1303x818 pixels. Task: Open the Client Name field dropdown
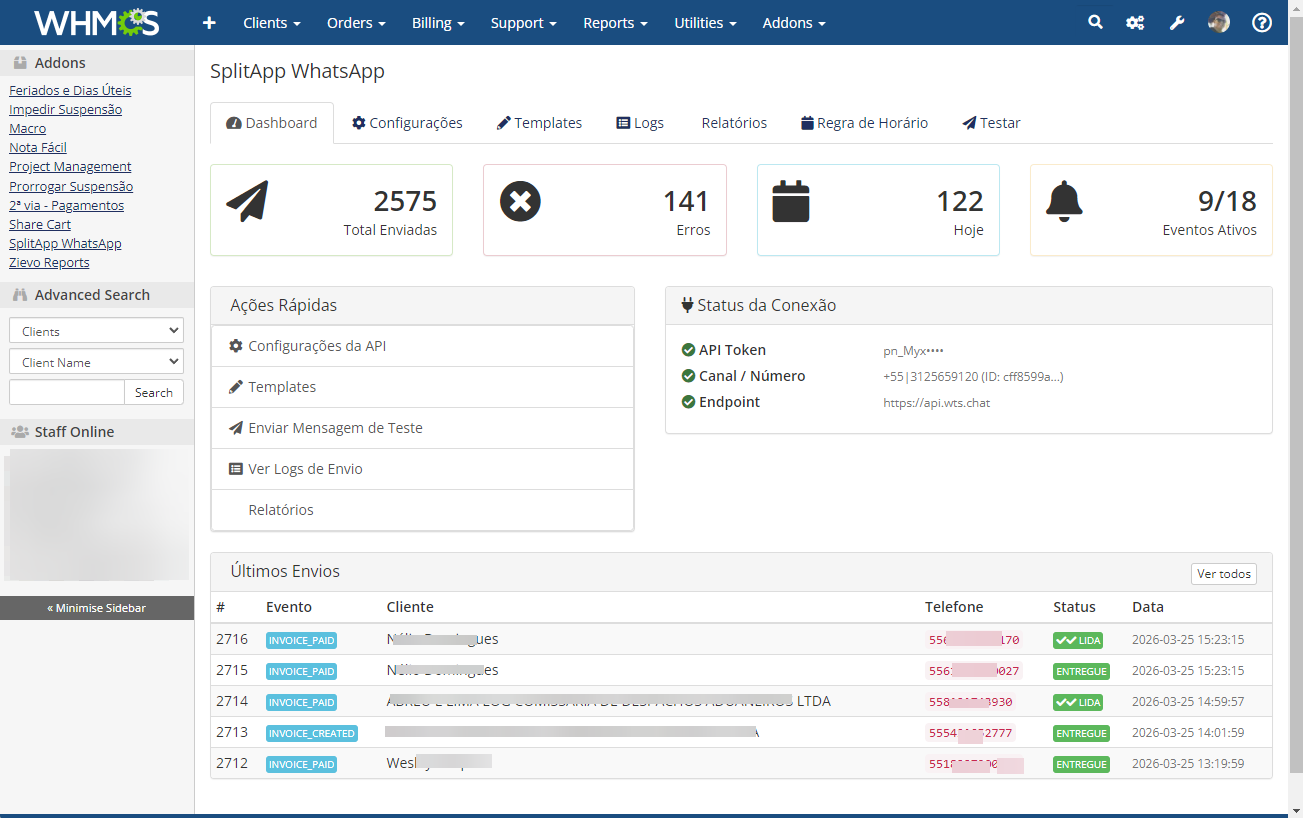[x=96, y=362]
